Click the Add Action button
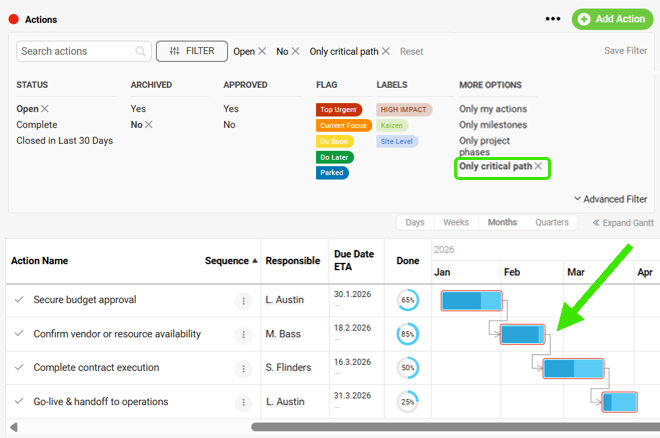This screenshot has width=660, height=438. [611, 19]
